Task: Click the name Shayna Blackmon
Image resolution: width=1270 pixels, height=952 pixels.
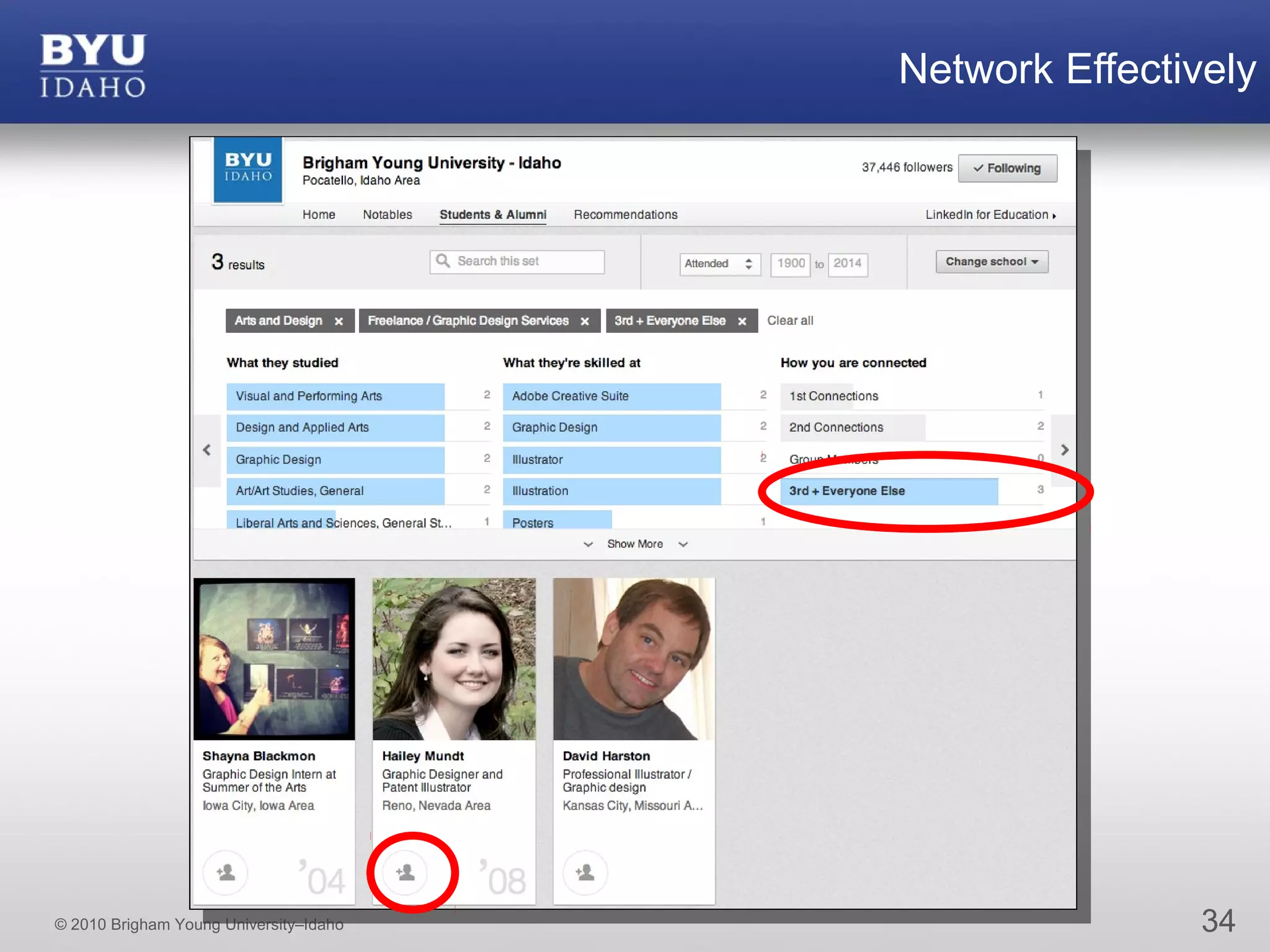Action: (x=259, y=756)
